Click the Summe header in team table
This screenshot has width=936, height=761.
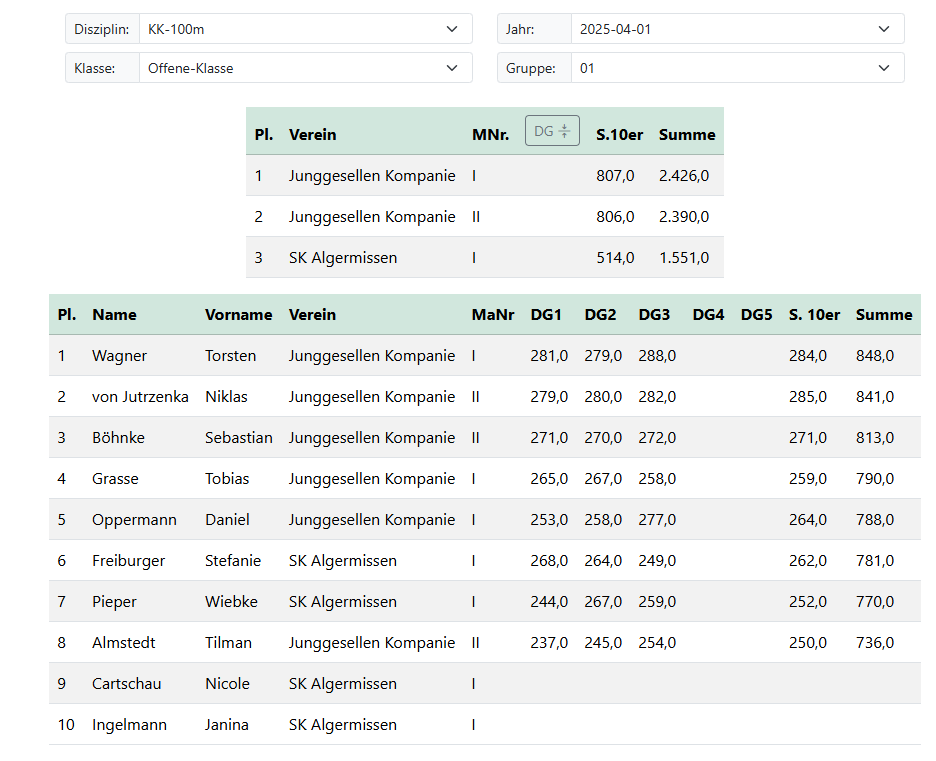click(686, 134)
